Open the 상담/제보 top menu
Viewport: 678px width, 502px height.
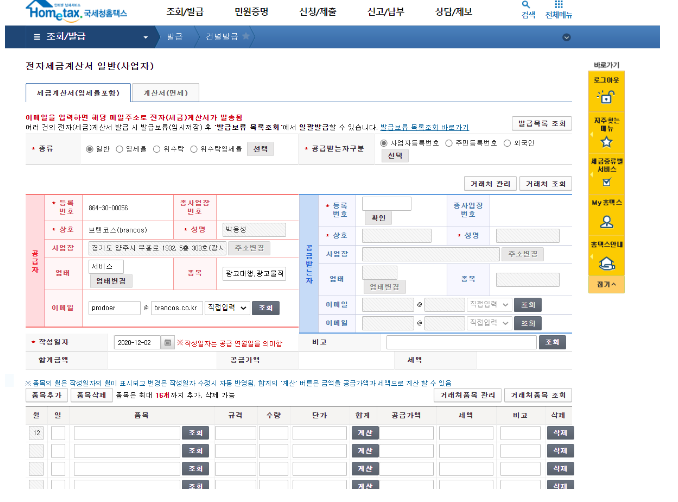pyautogui.click(x=453, y=12)
